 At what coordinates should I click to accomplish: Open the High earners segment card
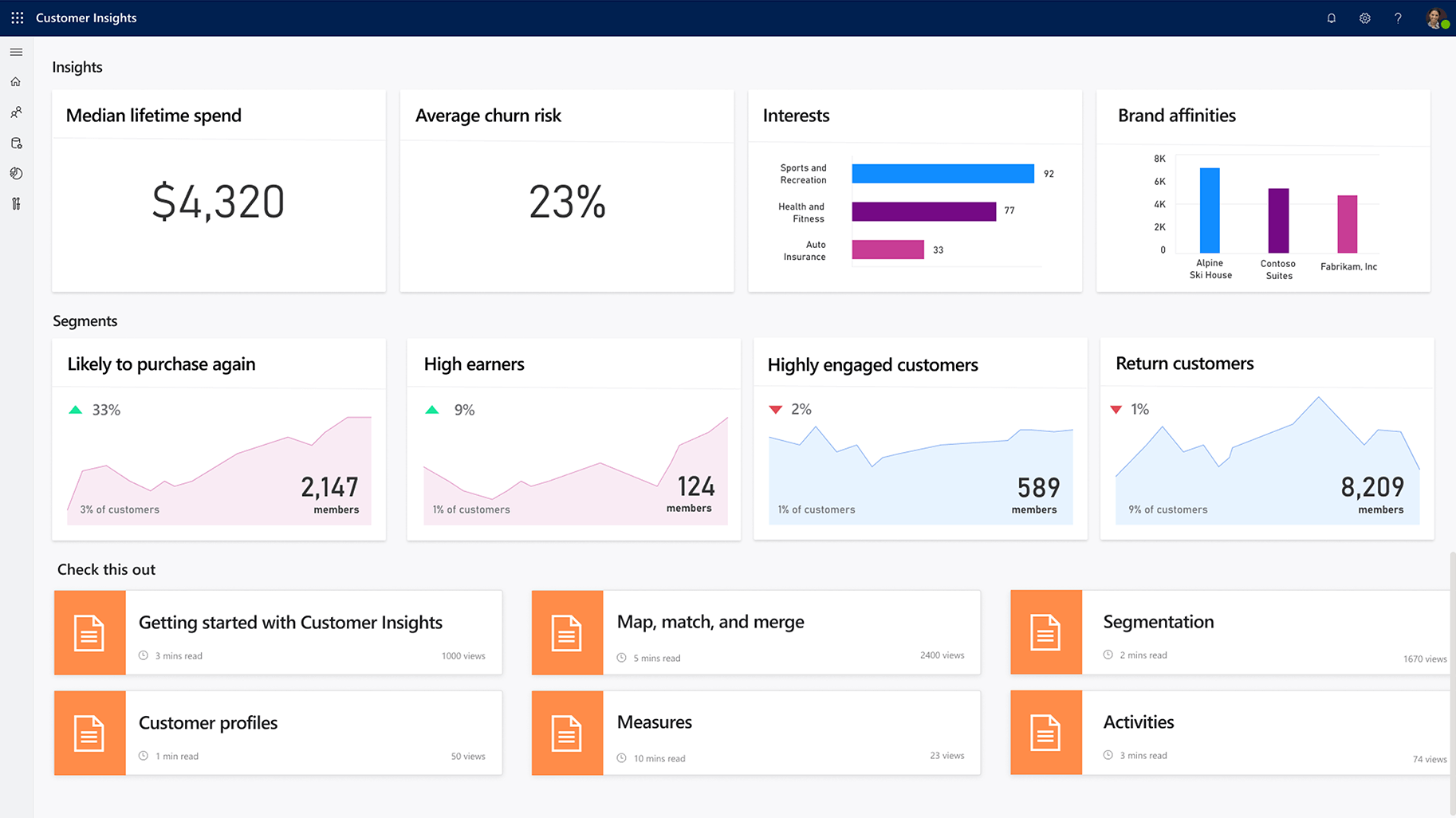[x=573, y=439]
